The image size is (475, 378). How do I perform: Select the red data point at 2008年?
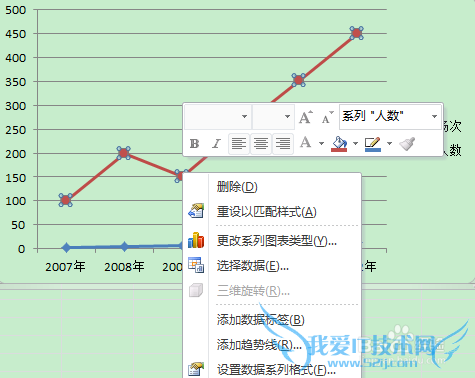pos(124,153)
